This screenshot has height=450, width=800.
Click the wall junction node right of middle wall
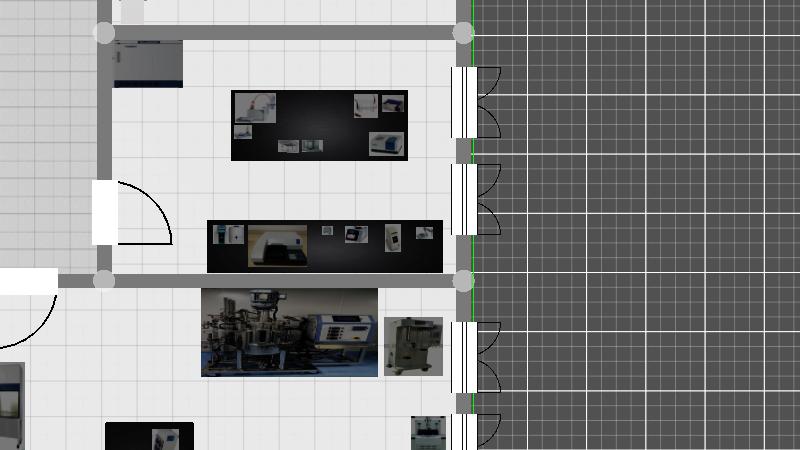463,281
